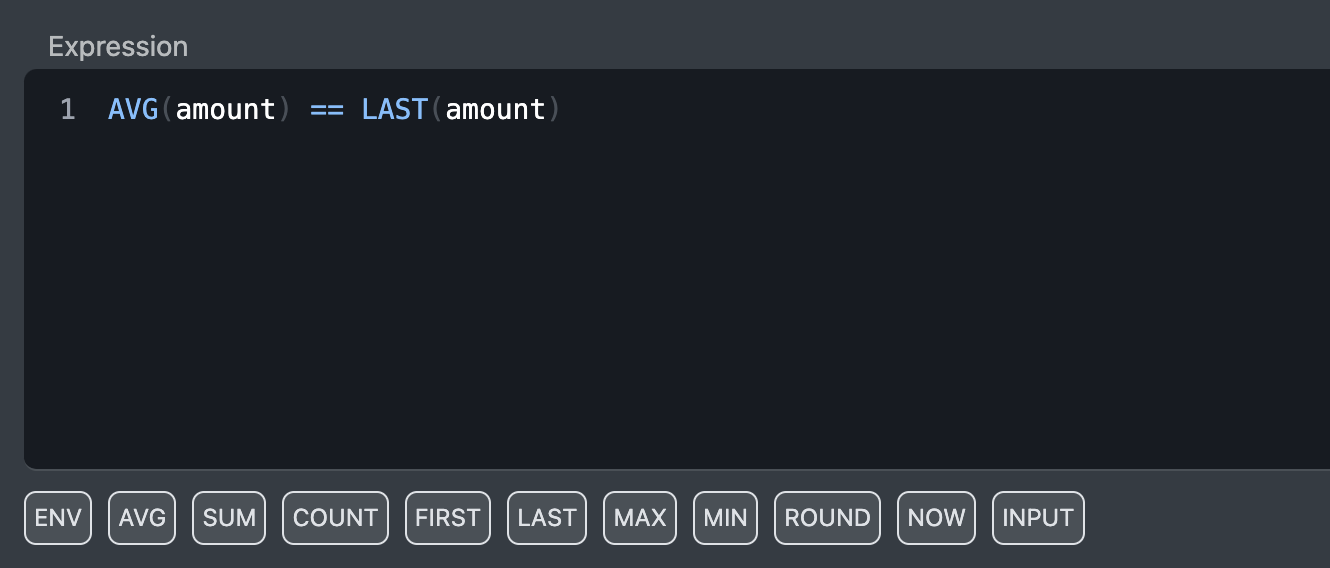This screenshot has height=568, width=1330.
Task: Insert the ROUND function
Action: tap(827, 518)
